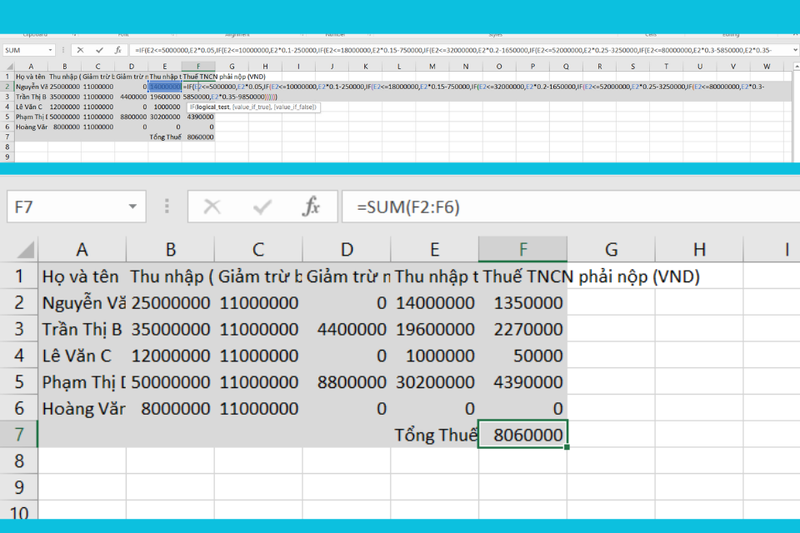The image size is (800, 533).
Task: Open the dropdown arrow of the F7 name box
Action: 133,207
